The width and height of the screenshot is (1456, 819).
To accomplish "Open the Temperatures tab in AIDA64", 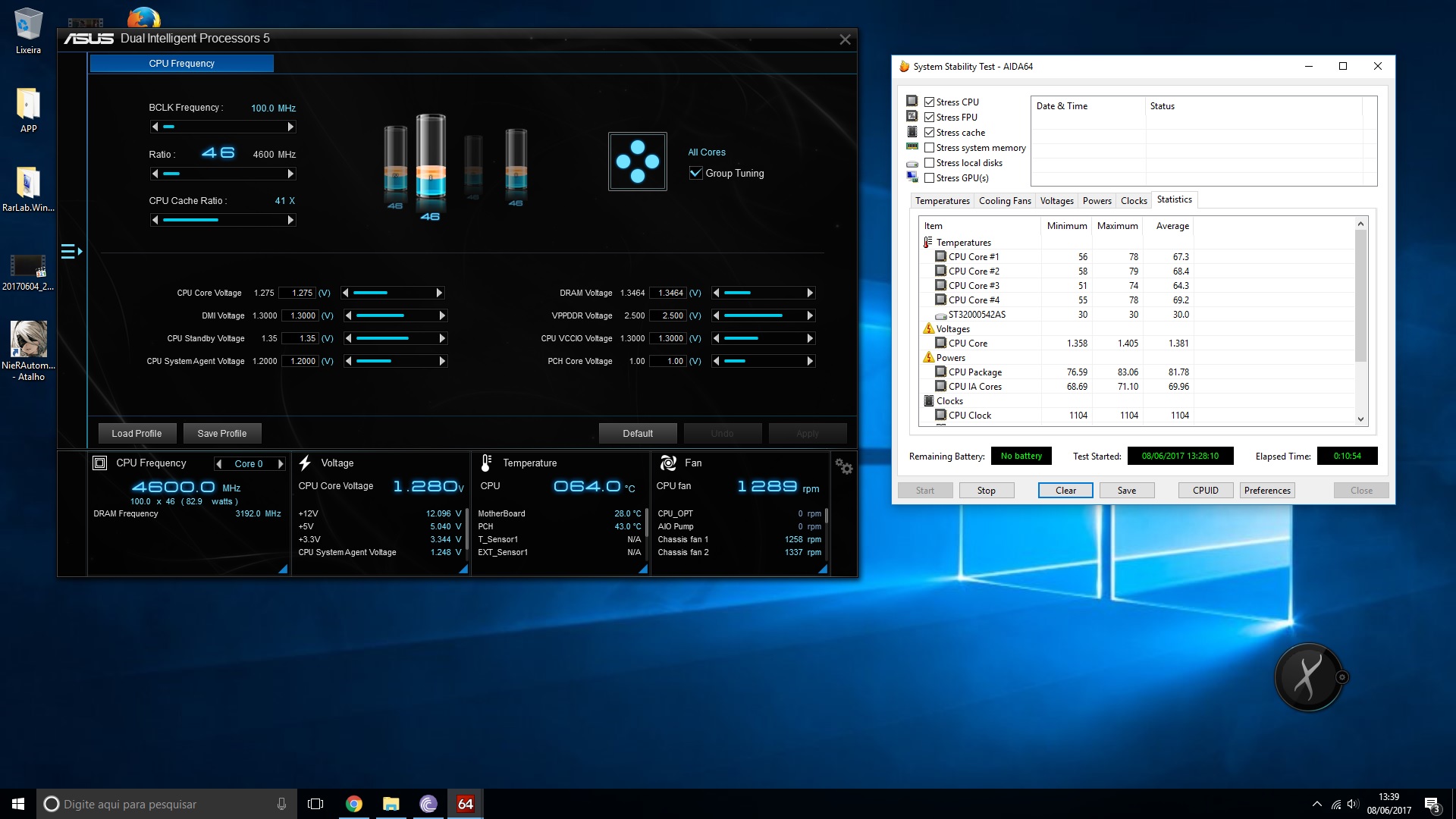I will click(x=942, y=201).
